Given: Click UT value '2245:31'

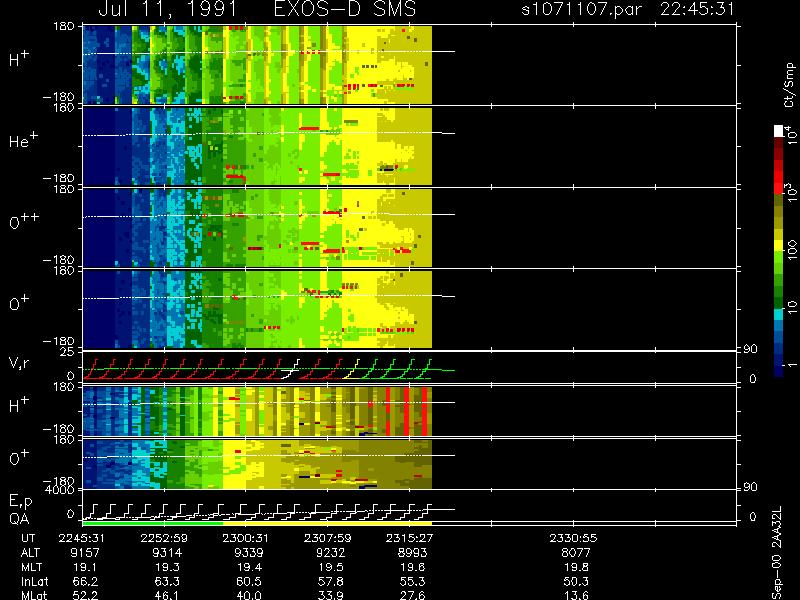Looking at the screenshot, I should point(82,538).
